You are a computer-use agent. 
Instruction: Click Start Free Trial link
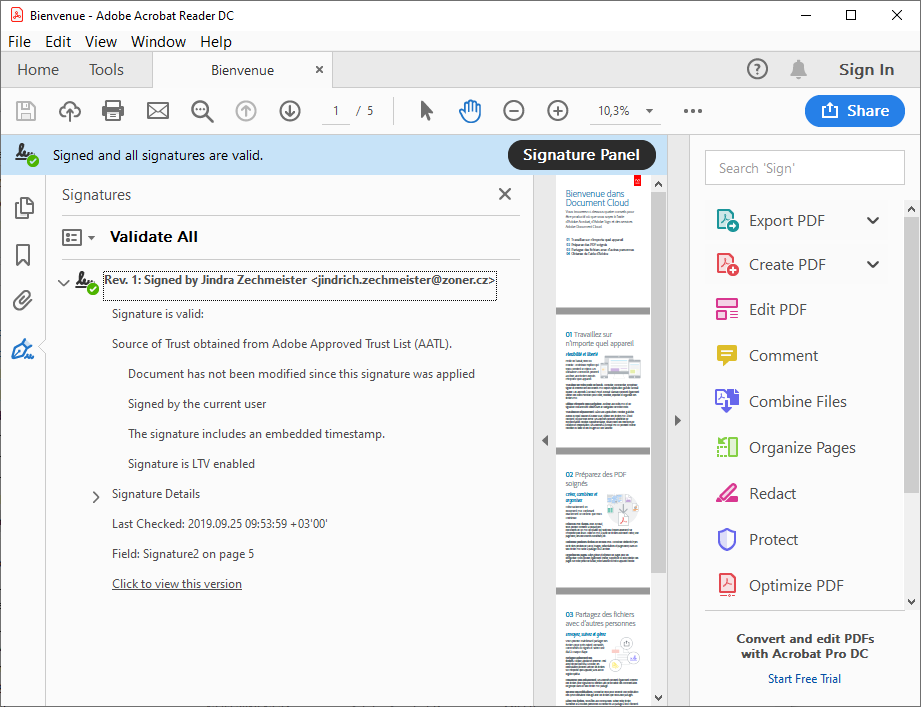point(804,679)
